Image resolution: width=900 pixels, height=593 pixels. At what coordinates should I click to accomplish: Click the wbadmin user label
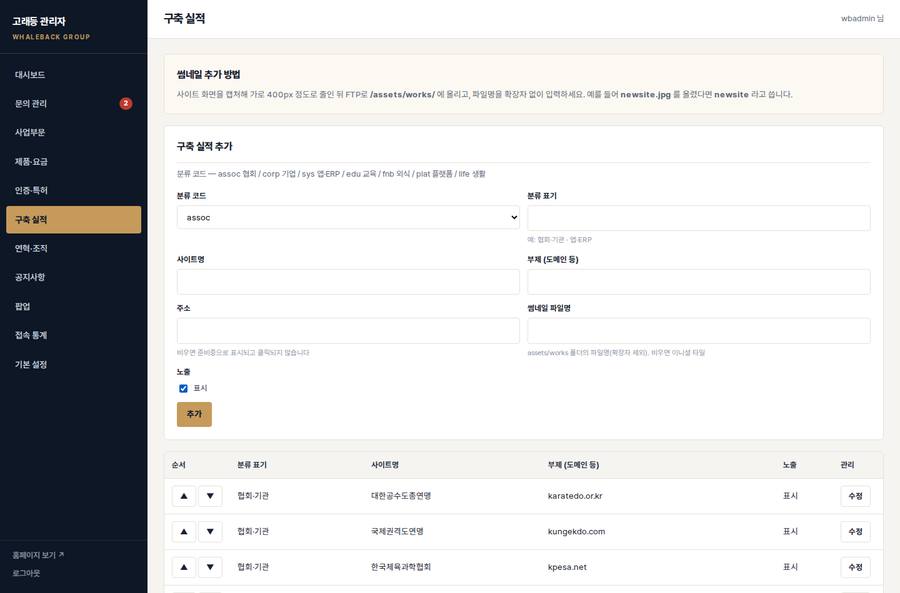pos(862,18)
